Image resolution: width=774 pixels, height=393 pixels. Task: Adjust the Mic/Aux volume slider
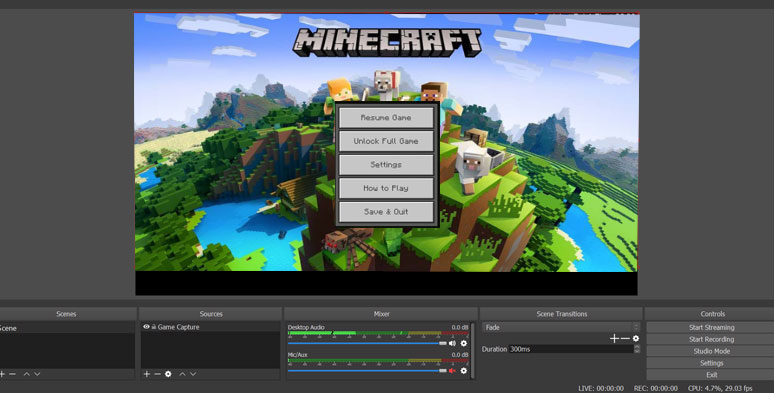point(367,371)
